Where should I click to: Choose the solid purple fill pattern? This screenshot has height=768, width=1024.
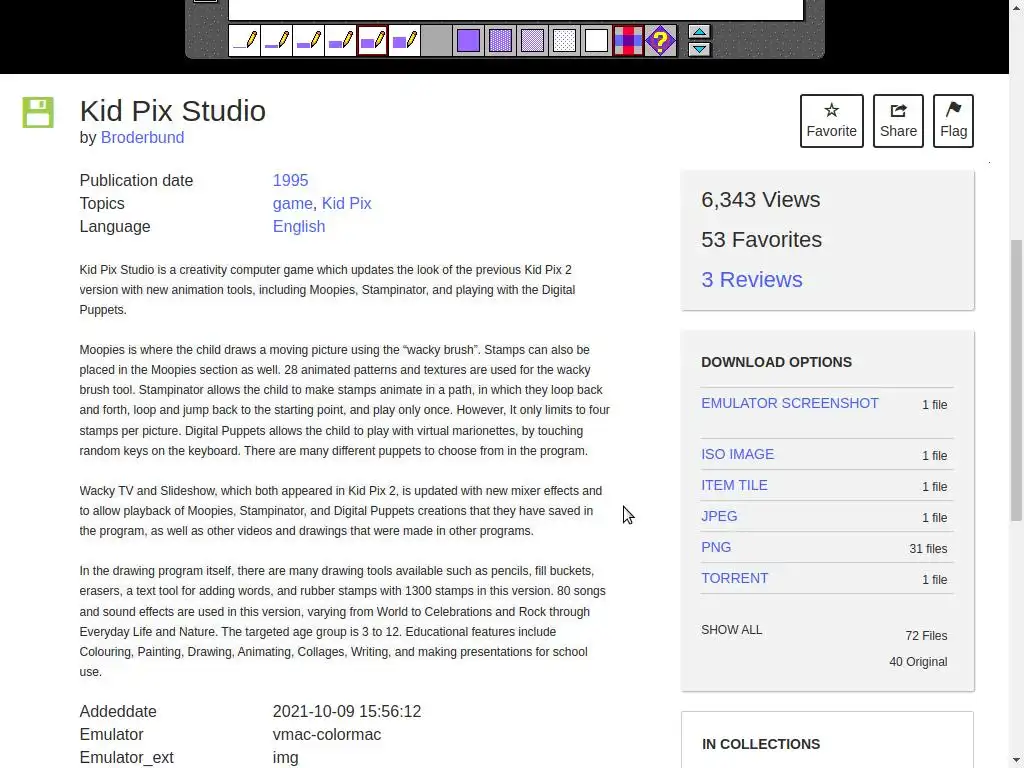pyautogui.click(x=468, y=40)
